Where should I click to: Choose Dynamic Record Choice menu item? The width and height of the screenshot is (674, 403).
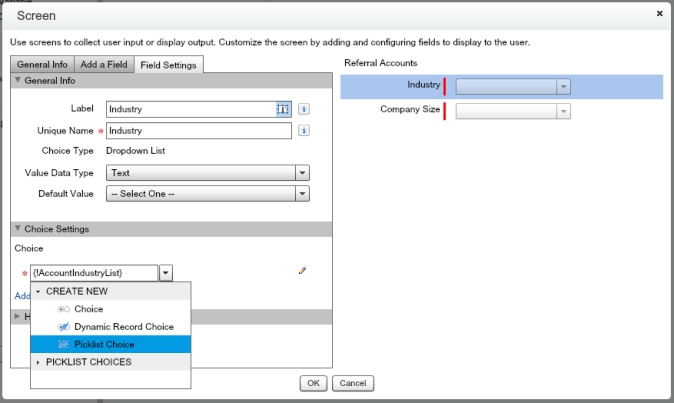[x=110, y=327]
